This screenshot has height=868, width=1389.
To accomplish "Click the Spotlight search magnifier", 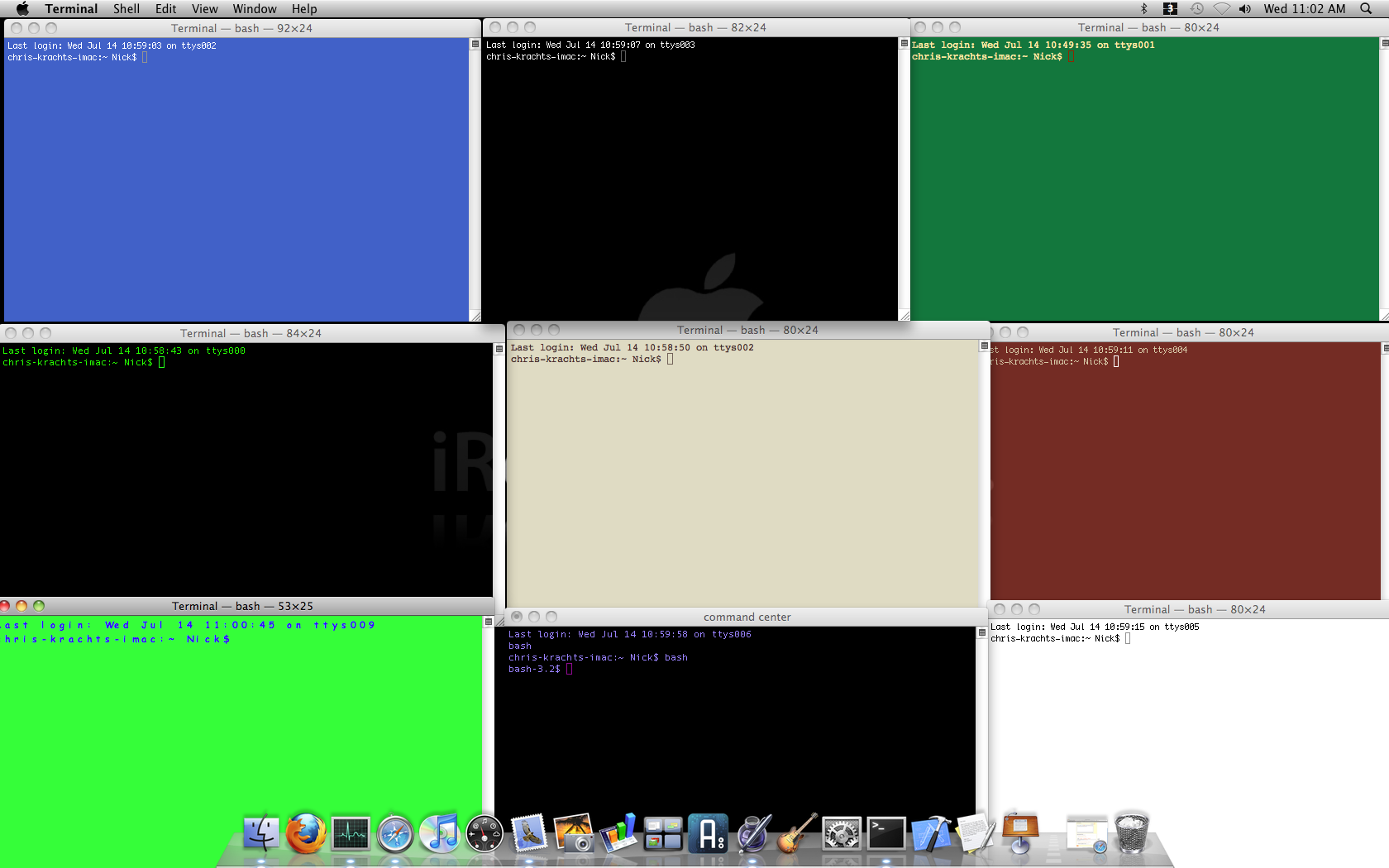I will coord(1366,9).
